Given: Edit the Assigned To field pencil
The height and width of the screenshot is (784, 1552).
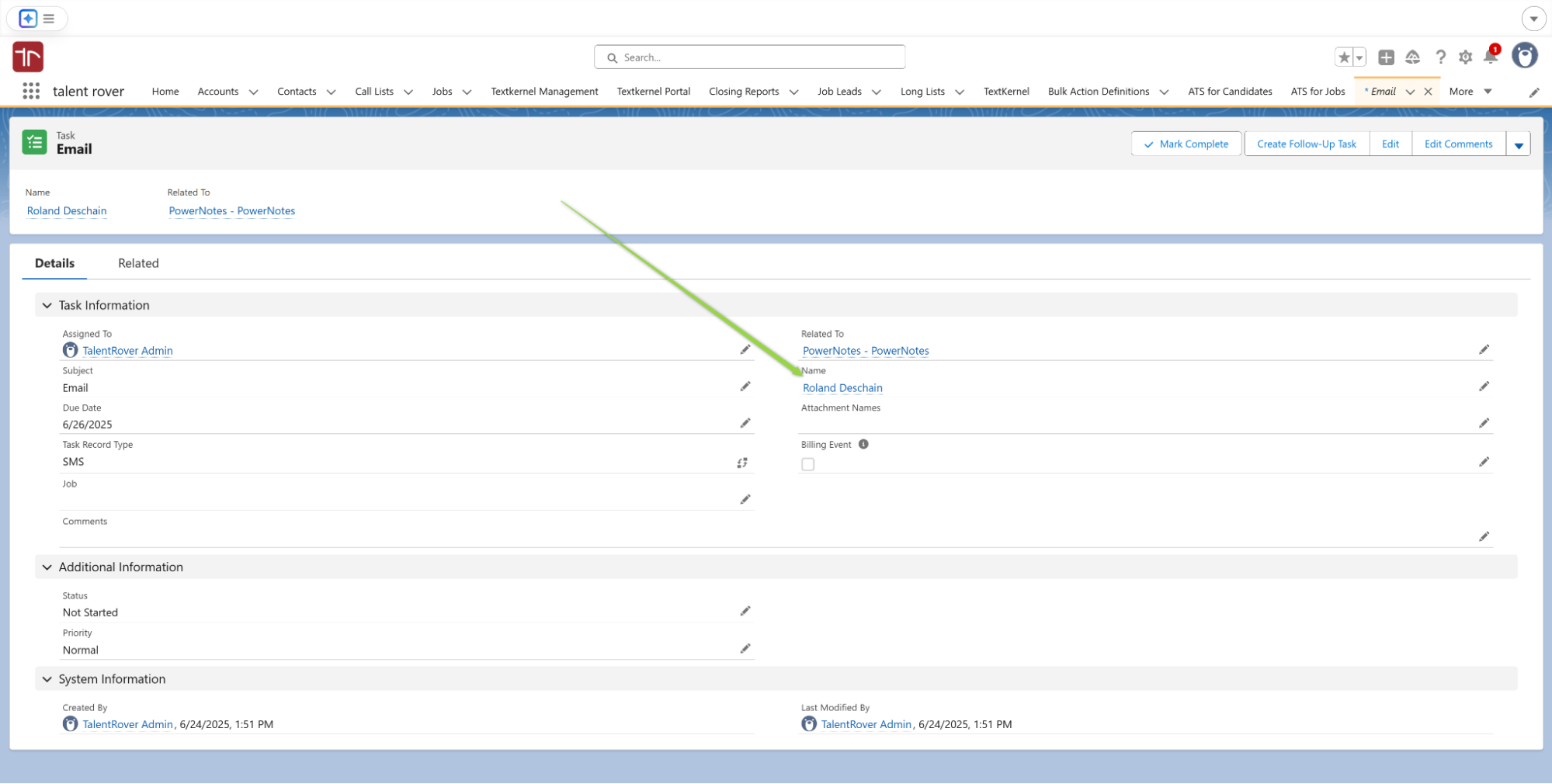Looking at the screenshot, I should [x=745, y=350].
